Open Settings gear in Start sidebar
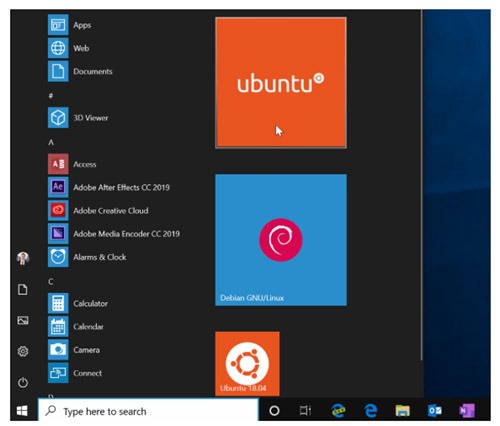 [x=23, y=351]
